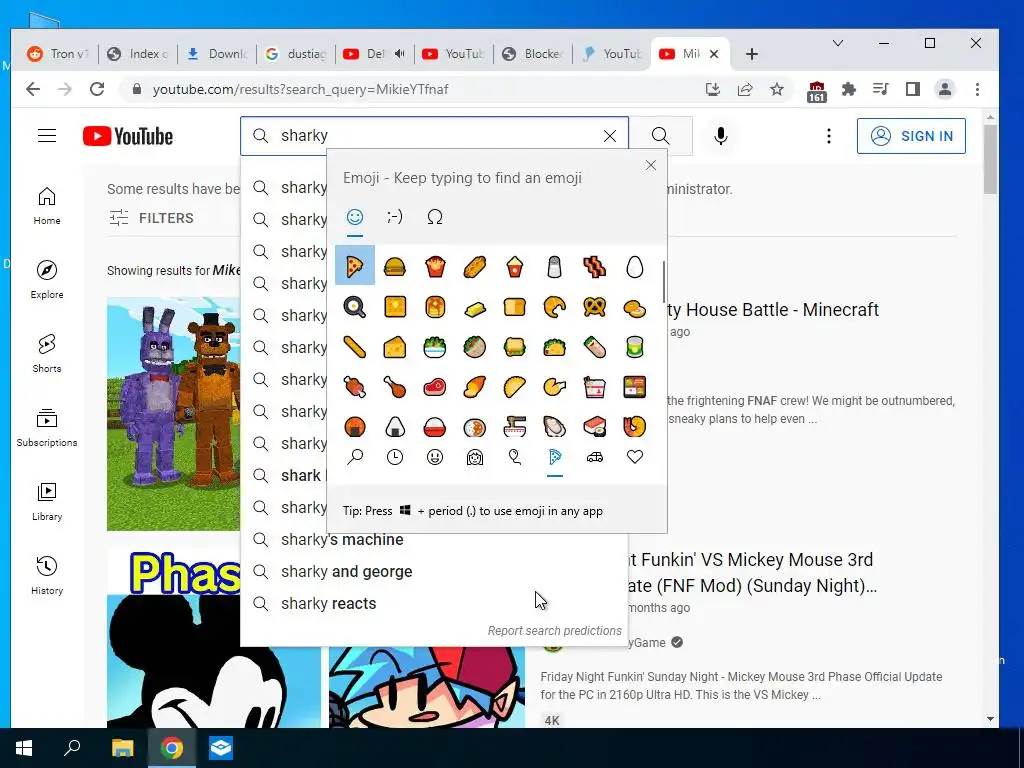1024x768 pixels.
Task: Close the emoji picker panel
Action: [x=650, y=165]
